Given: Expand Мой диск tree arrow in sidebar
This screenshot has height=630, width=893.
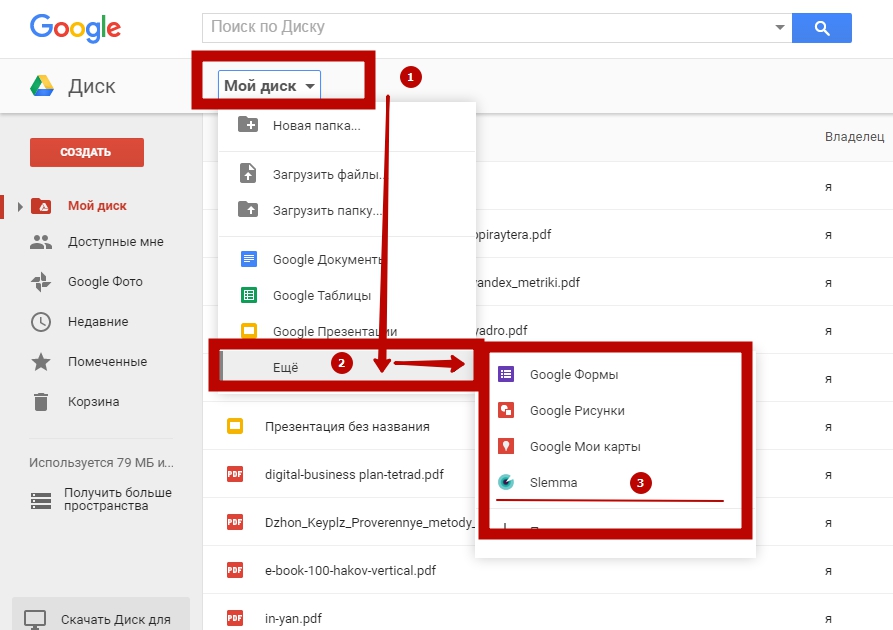Looking at the screenshot, I should click(20, 206).
